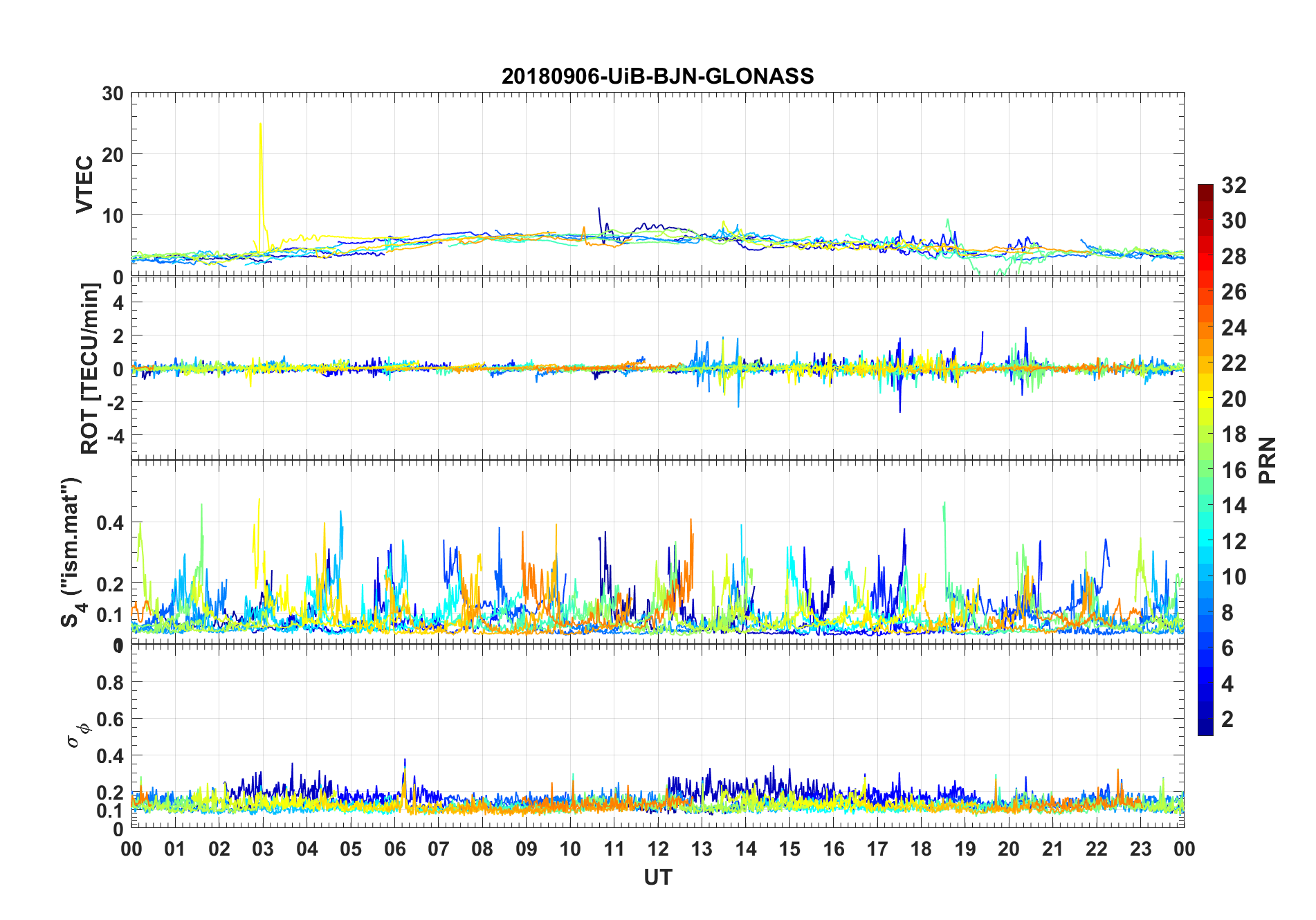
Task: Click the ROT [TECU/min] axis label
Action: 89,368
